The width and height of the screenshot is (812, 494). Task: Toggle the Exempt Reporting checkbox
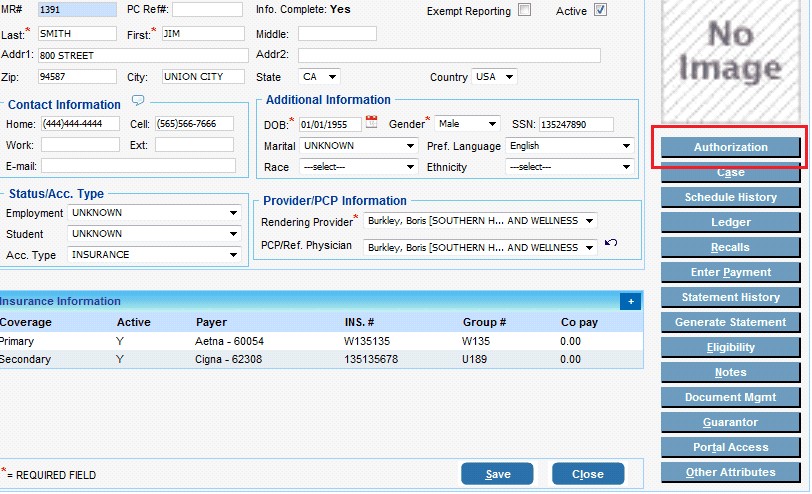click(x=525, y=11)
